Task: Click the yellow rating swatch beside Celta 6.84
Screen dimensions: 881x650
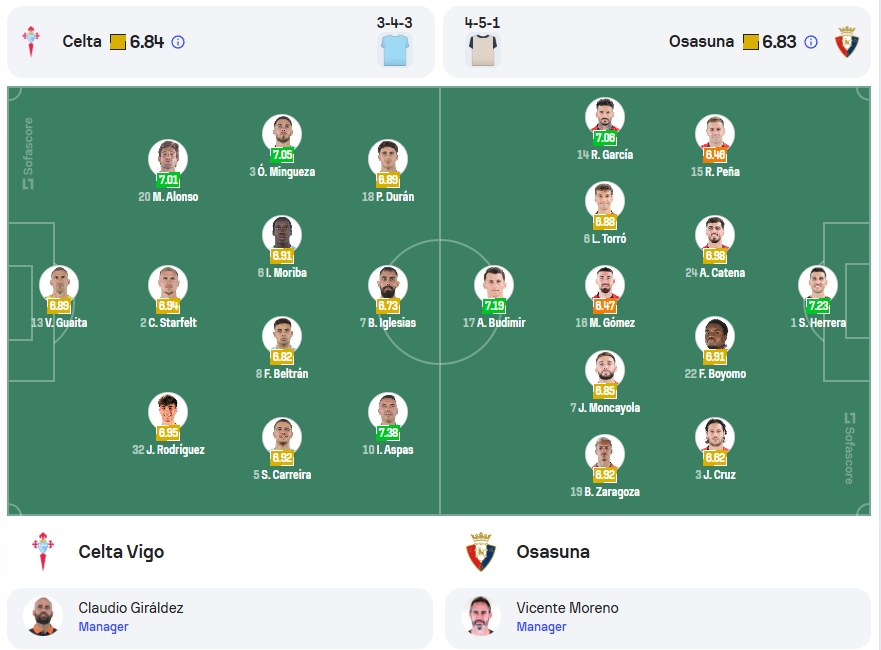Action: 117,42
